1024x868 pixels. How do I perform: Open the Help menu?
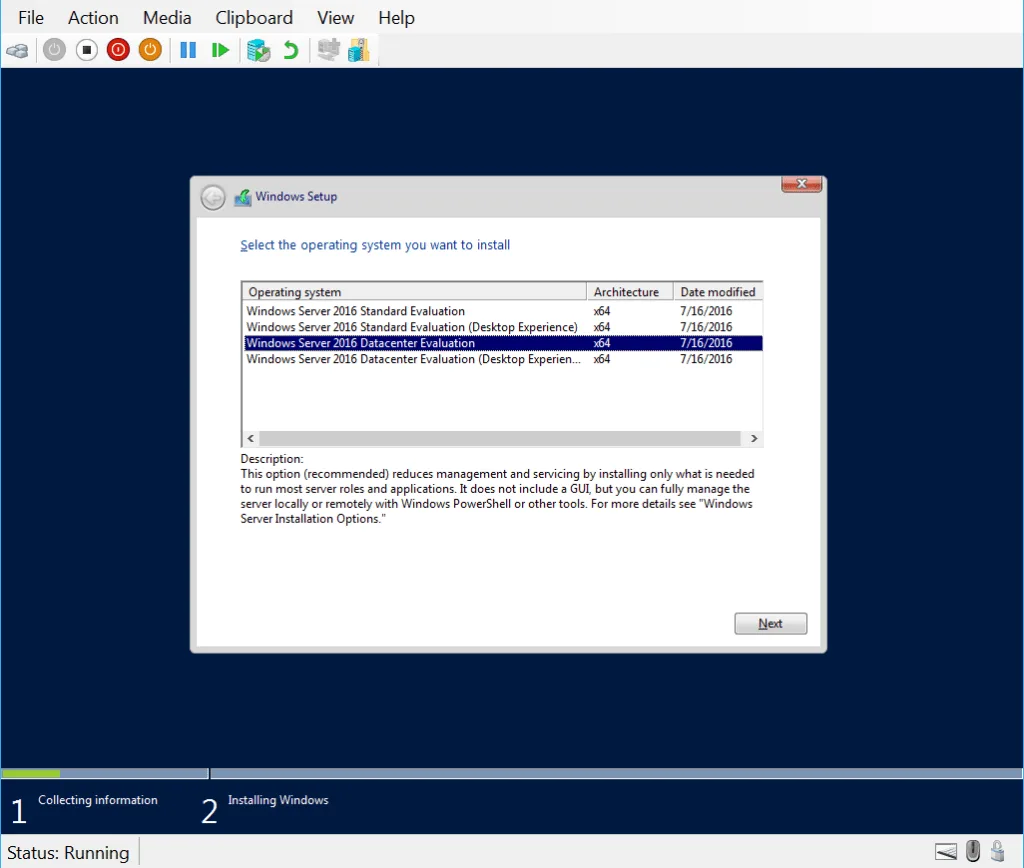coord(396,18)
